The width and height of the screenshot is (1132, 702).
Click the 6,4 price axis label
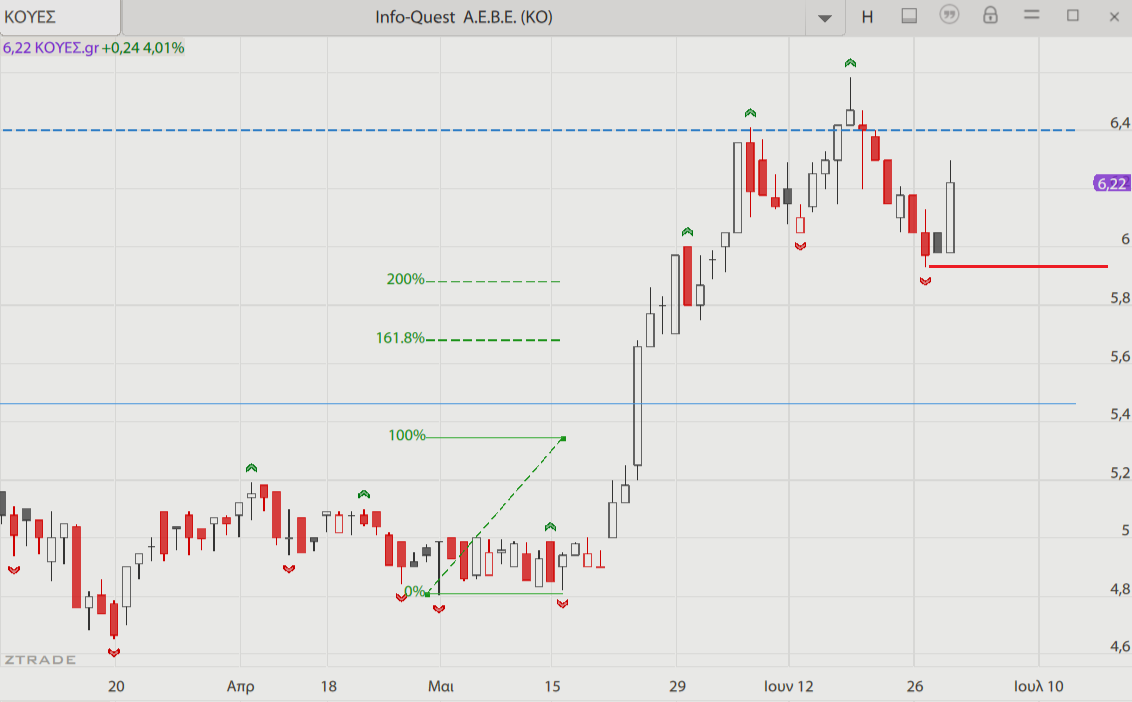coord(1120,124)
